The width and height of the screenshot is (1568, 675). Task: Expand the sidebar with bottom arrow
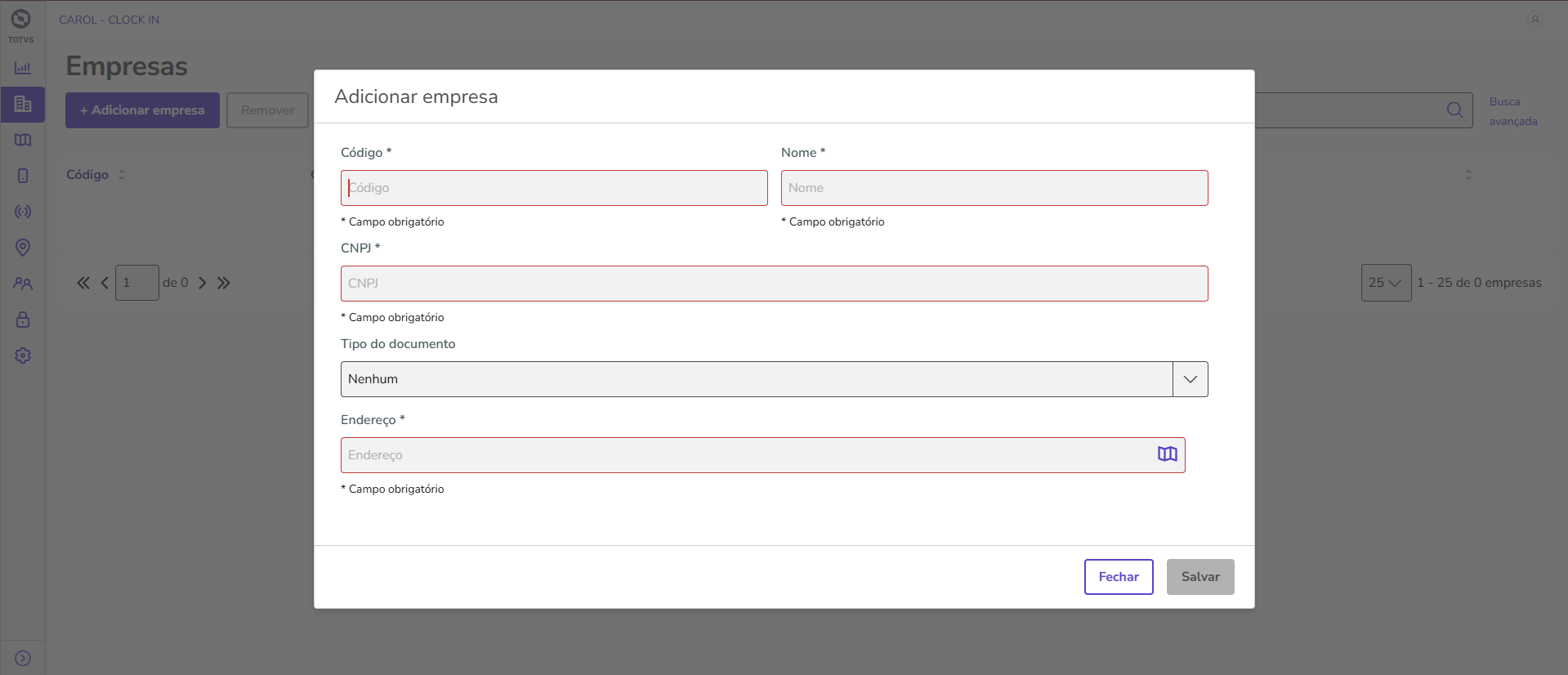[x=23, y=658]
